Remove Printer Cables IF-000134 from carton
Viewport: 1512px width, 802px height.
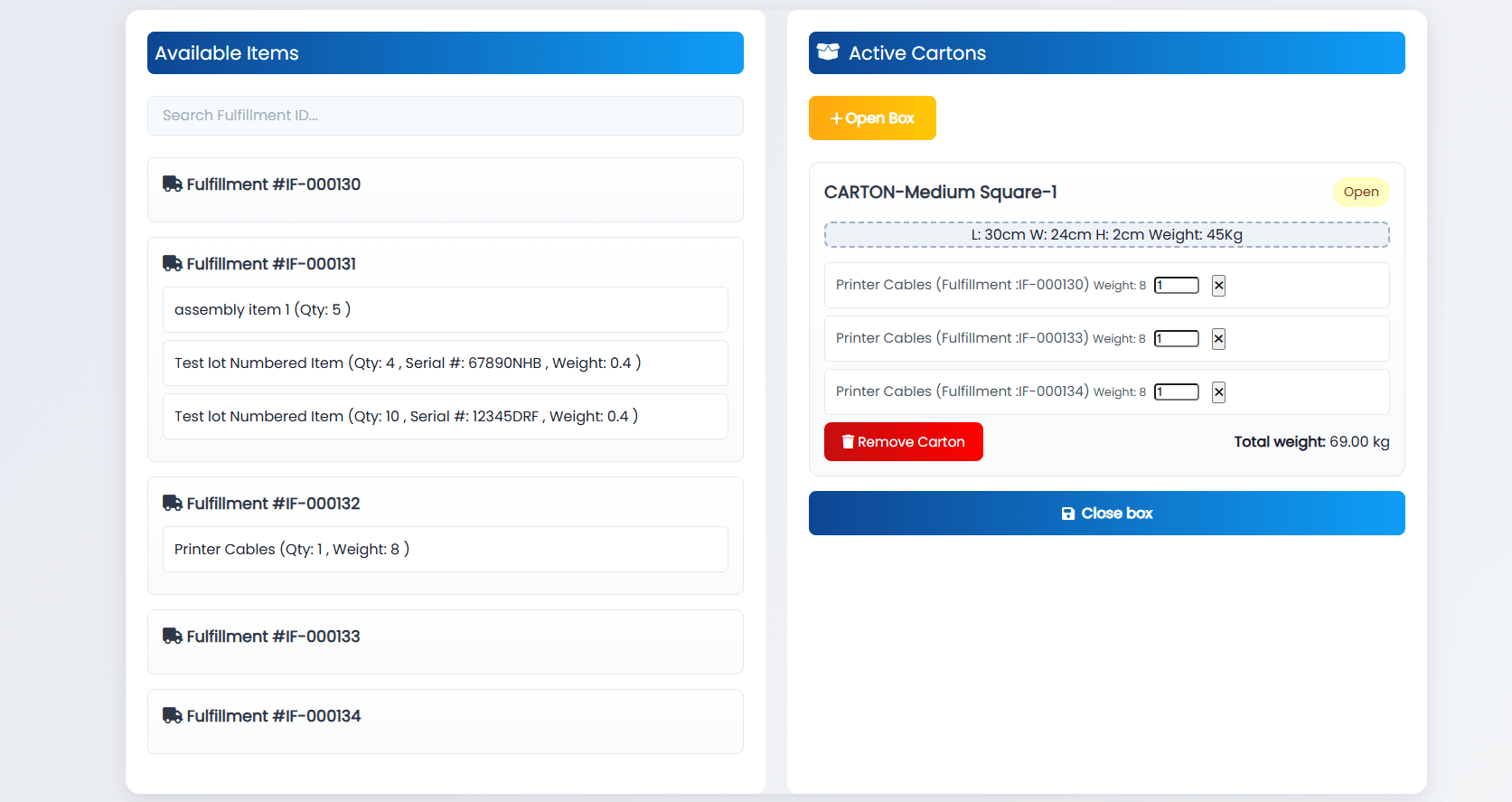(1218, 392)
